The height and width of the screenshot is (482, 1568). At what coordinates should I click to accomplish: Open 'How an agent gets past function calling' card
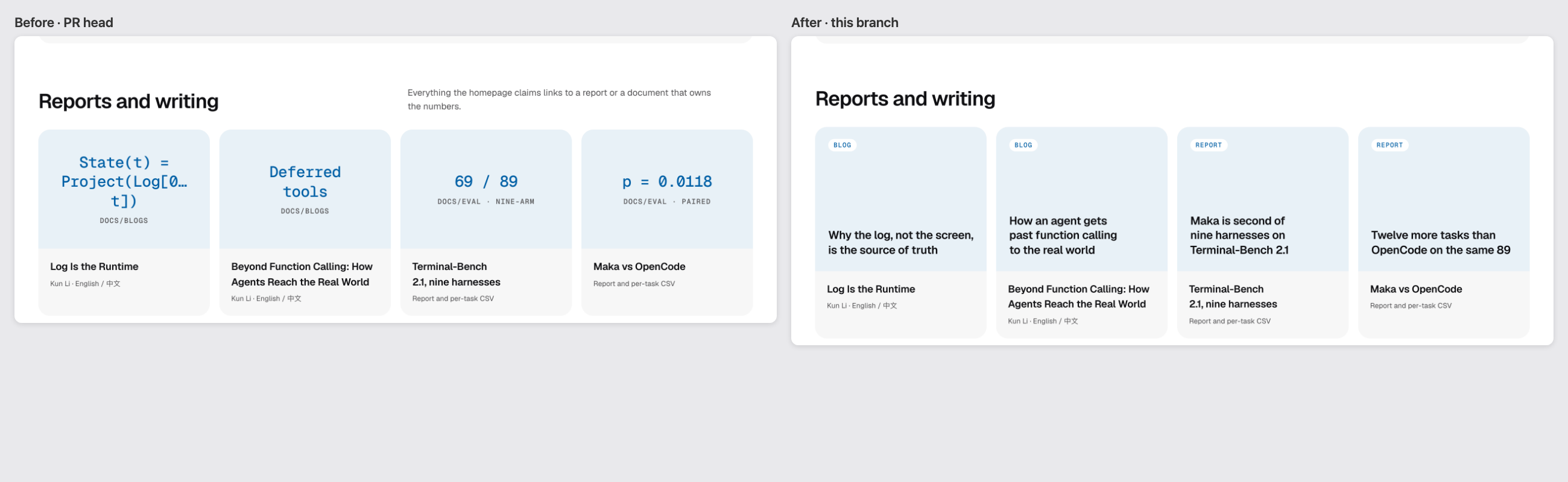point(1081,199)
